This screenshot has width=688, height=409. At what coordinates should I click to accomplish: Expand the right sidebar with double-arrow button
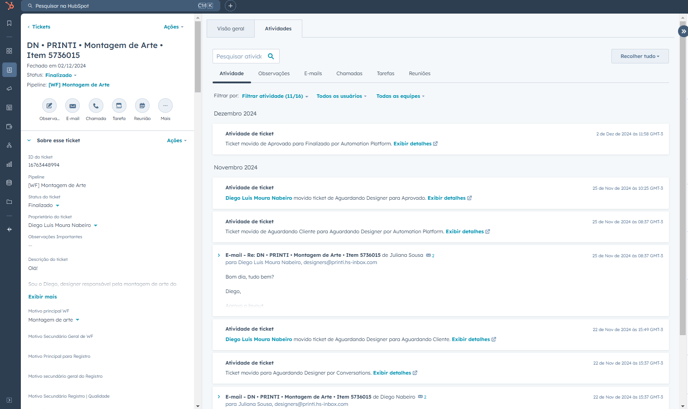pos(682,31)
